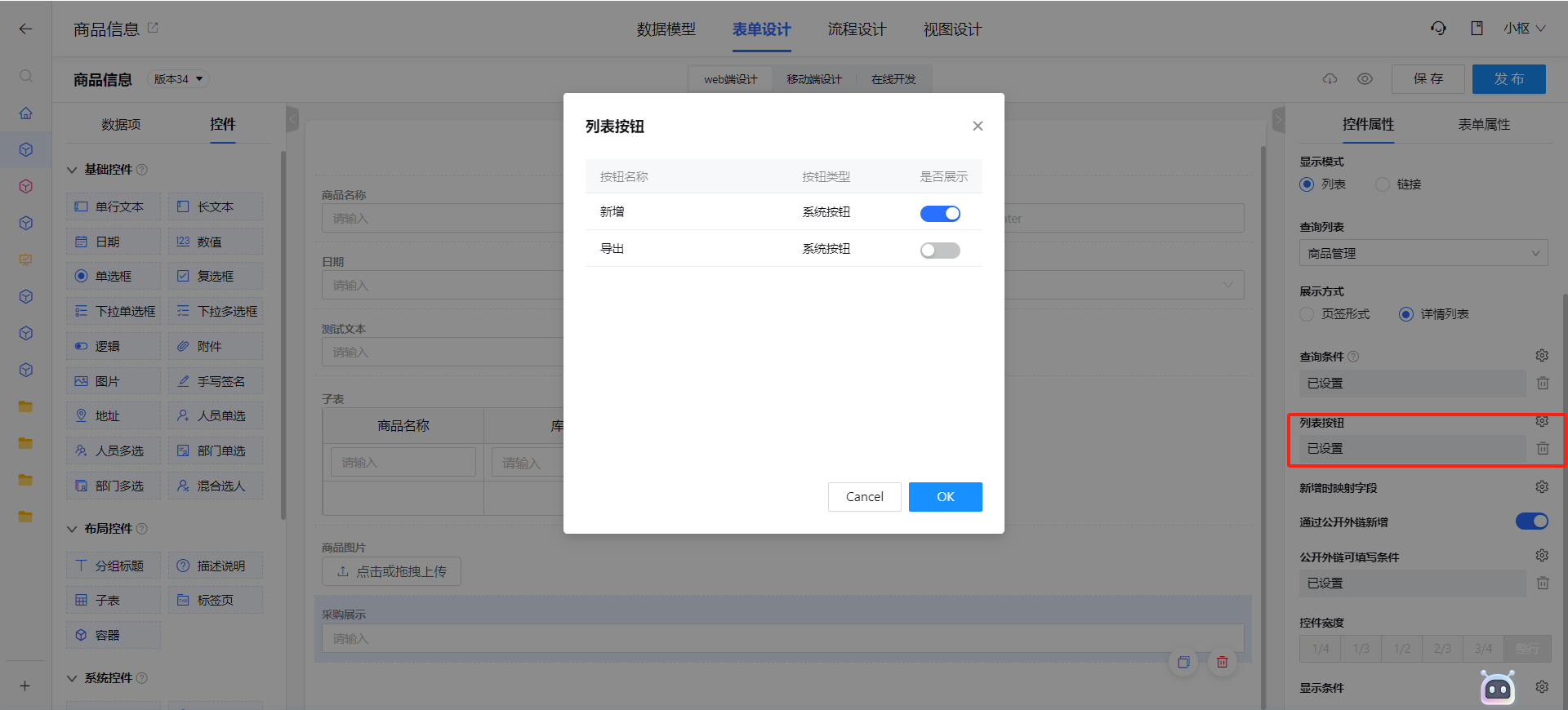This screenshot has height=710, width=1568.
Task: Toggle the 导出 button display switch
Action: click(x=940, y=251)
